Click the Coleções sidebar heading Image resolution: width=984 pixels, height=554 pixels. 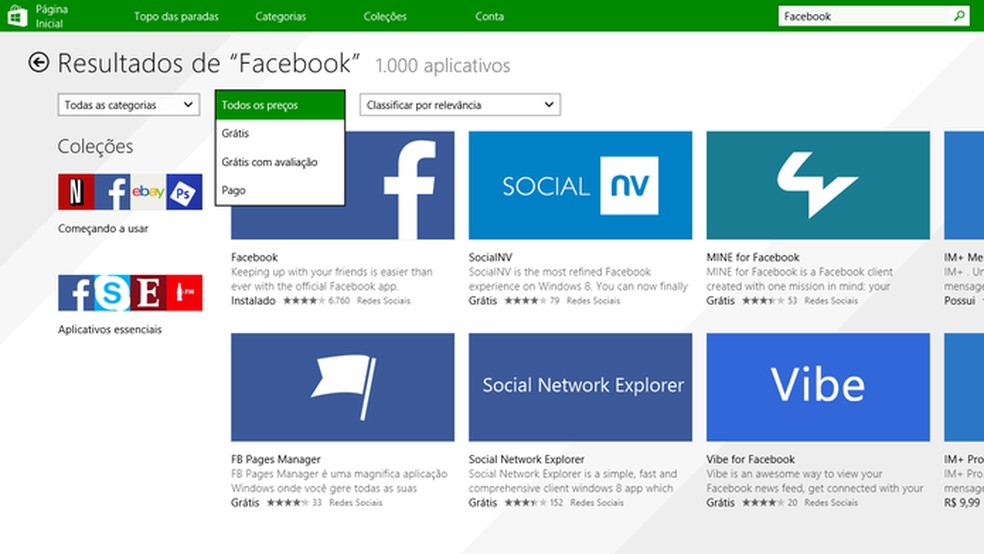tap(95, 146)
